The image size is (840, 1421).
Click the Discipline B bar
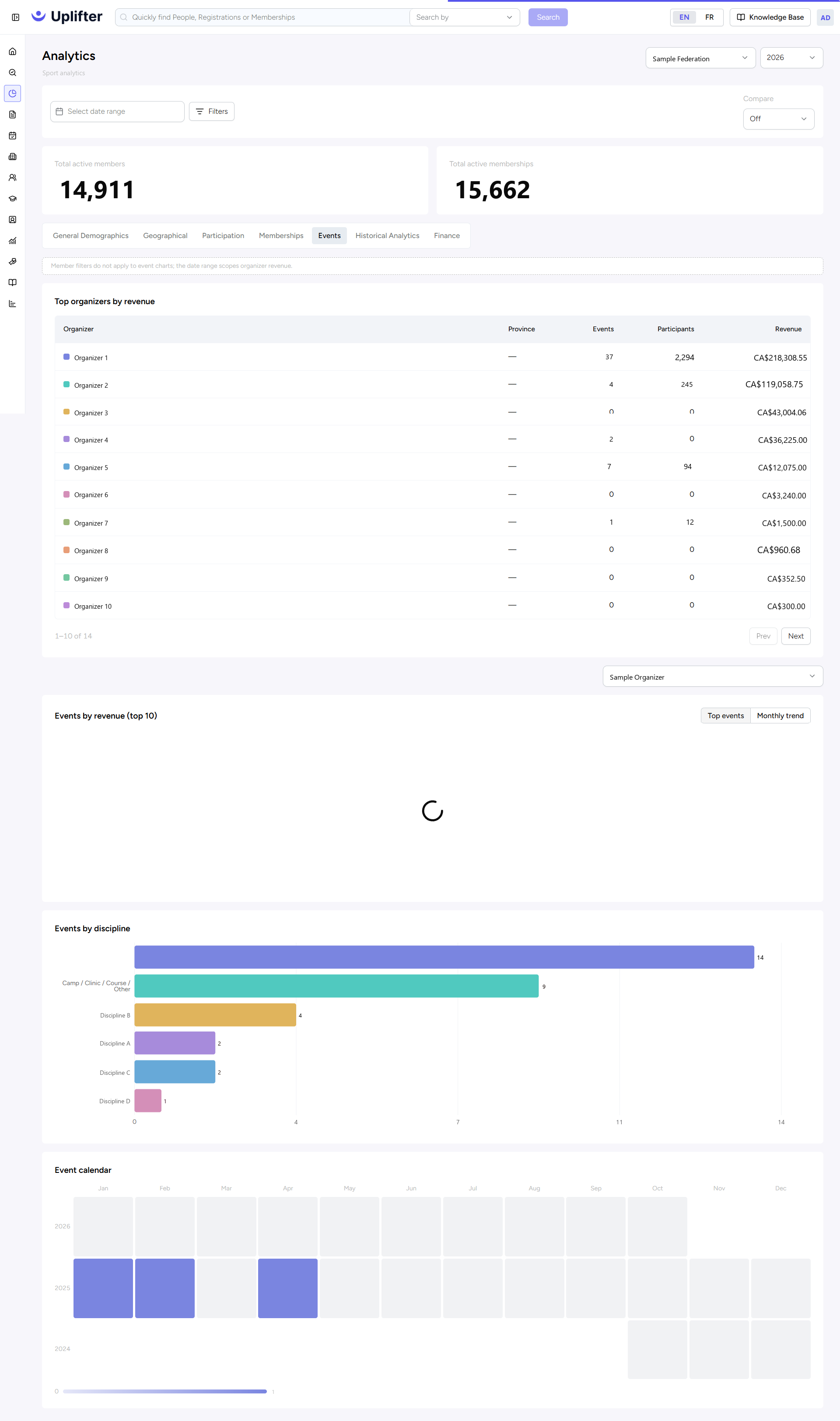coord(215,1015)
